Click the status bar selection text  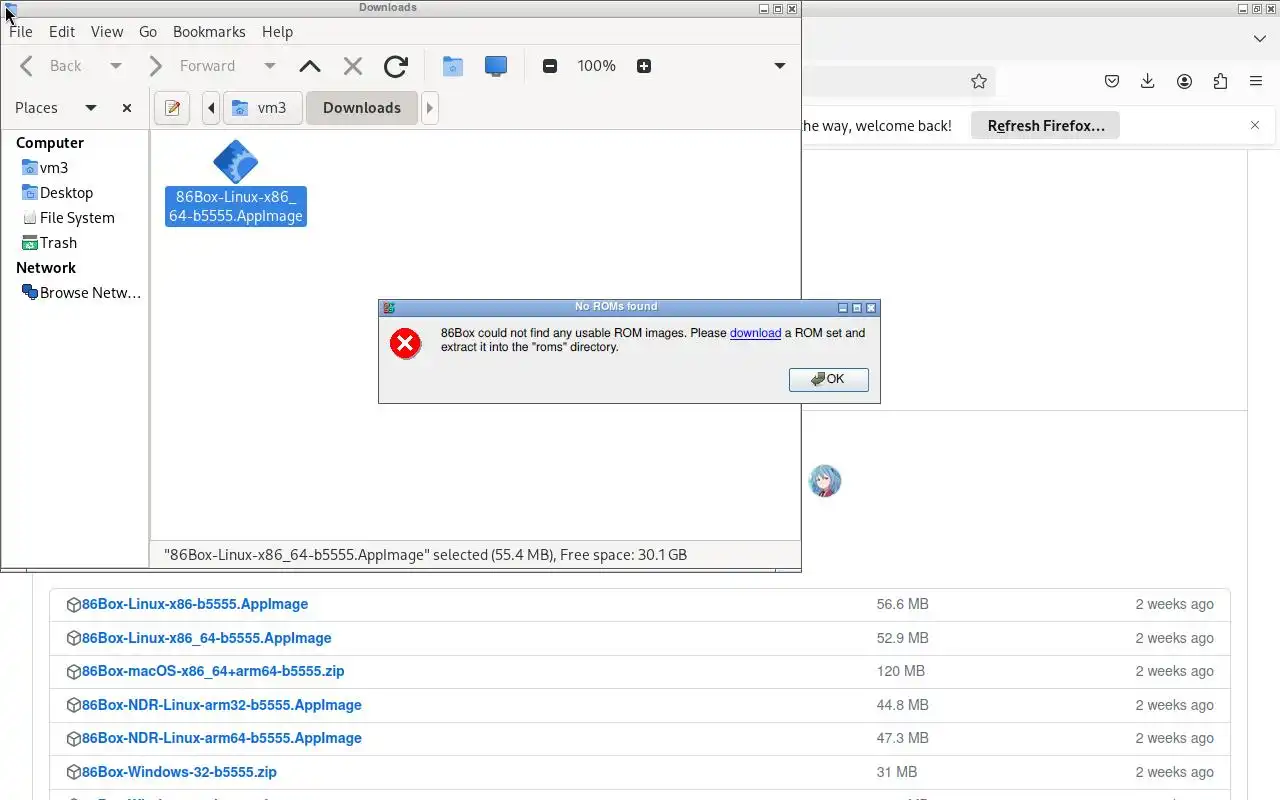pos(425,554)
